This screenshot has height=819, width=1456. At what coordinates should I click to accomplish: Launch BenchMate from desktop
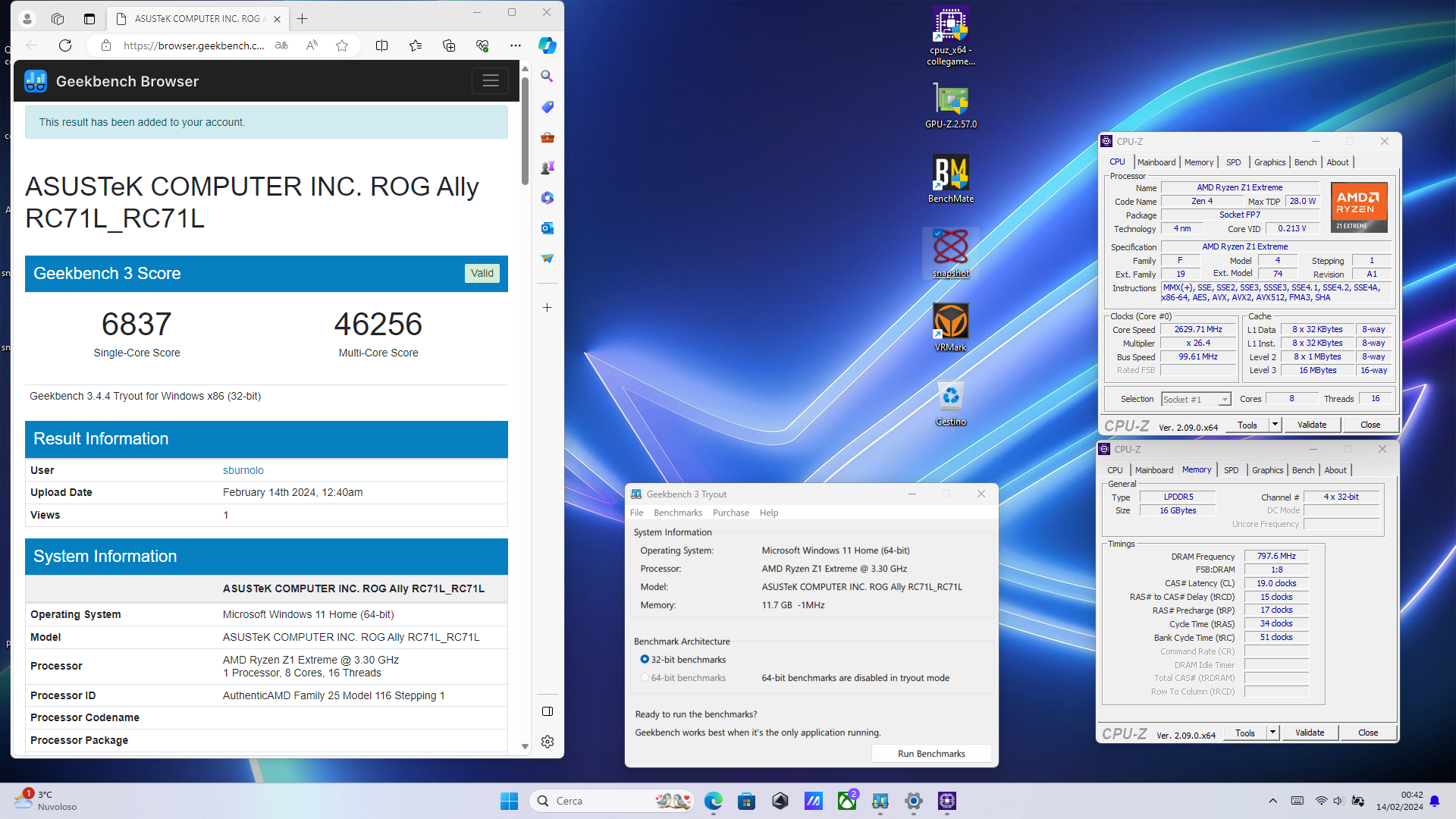tap(950, 179)
